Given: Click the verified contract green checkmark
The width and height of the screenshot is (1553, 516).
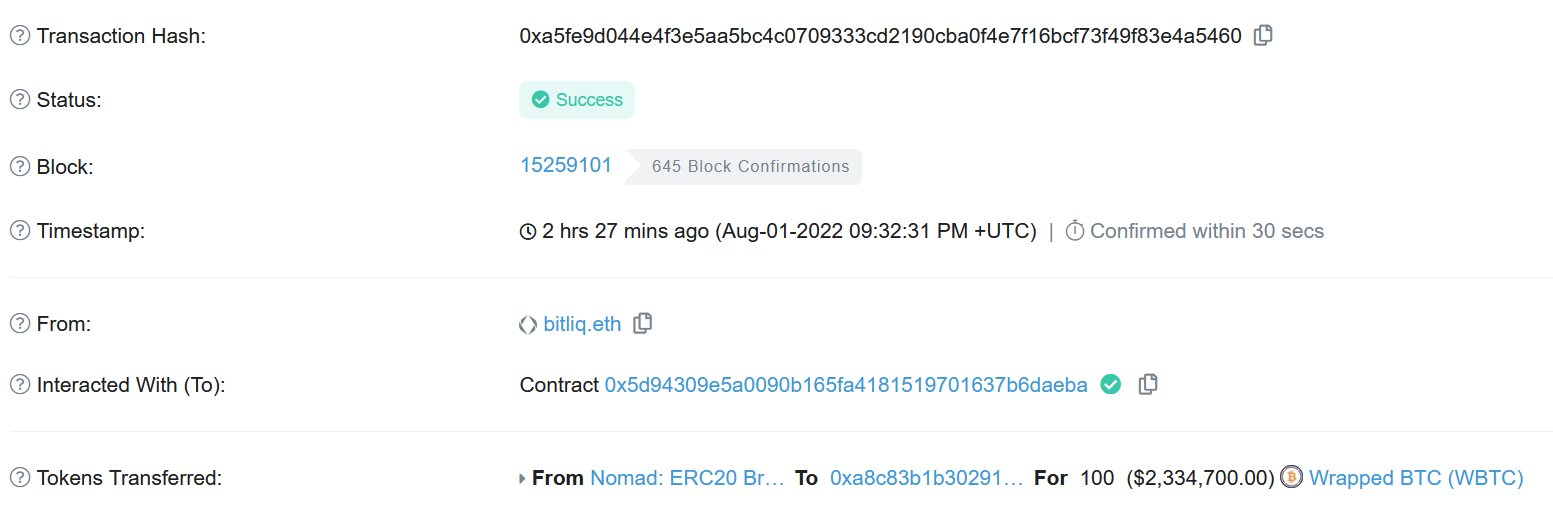Looking at the screenshot, I should (x=1110, y=384).
